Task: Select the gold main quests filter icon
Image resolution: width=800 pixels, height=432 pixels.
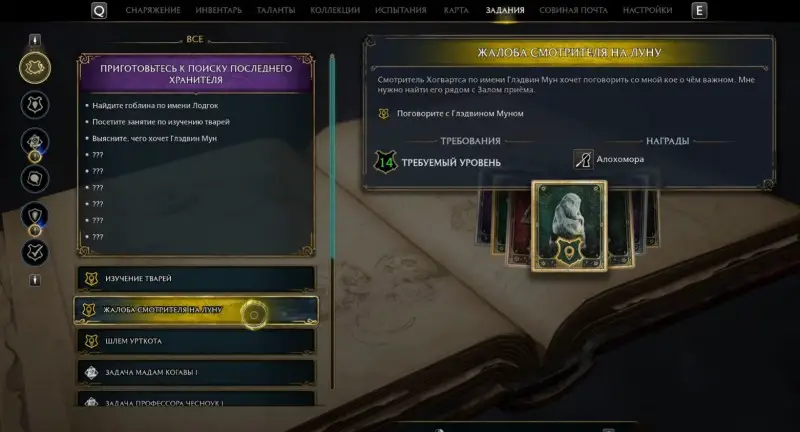Action: (x=35, y=68)
